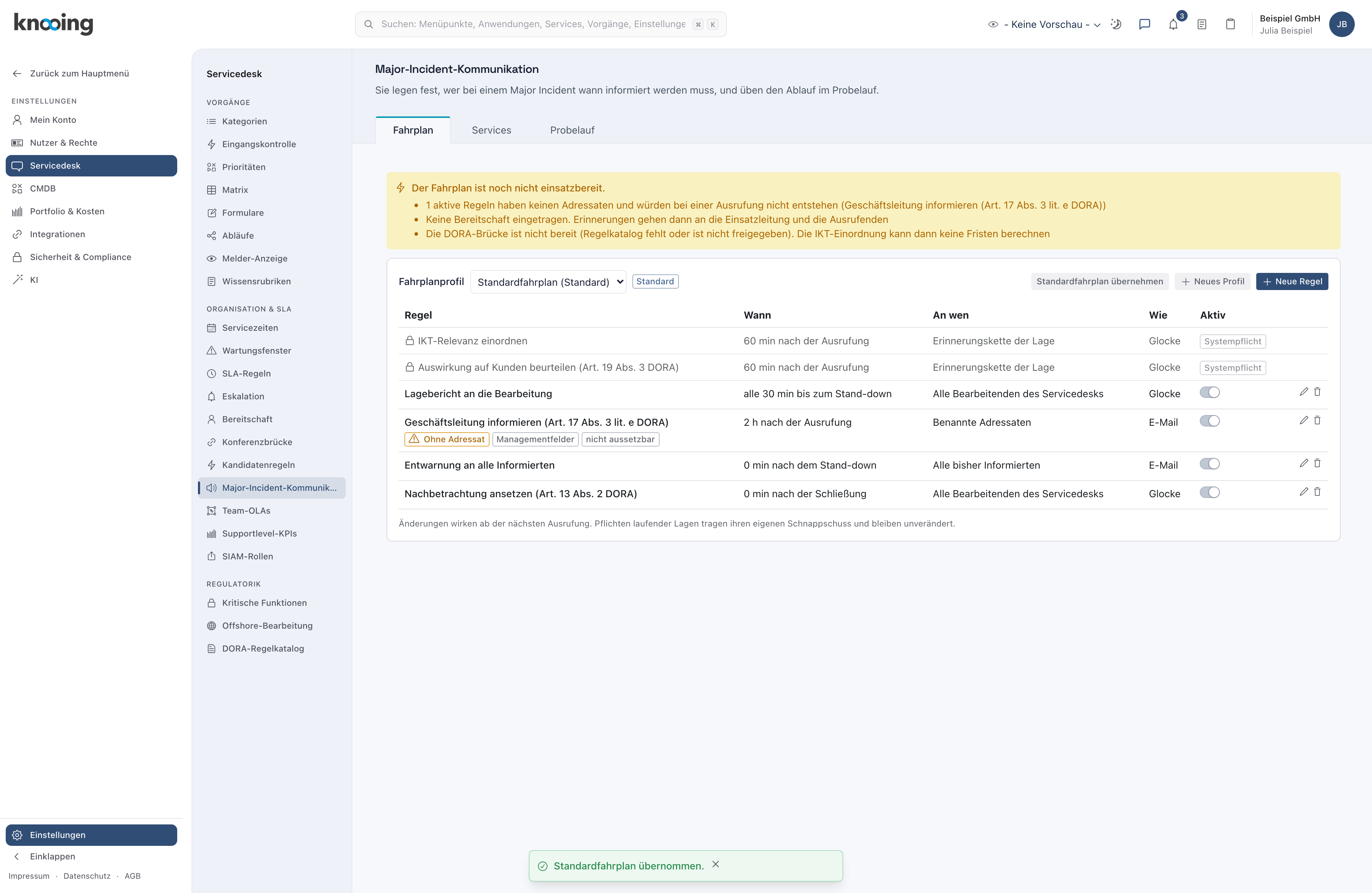Open Eskalation in Organisation & SLA
Viewport: 1372px width, 893px height.
272,396
